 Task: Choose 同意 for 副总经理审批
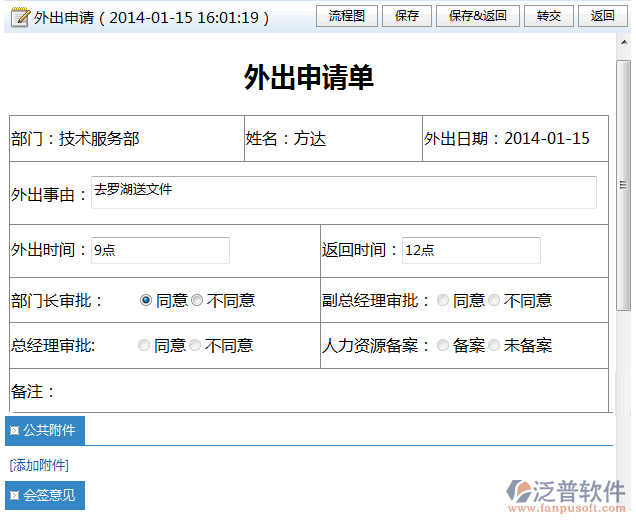pyautogui.click(x=443, y=300)
